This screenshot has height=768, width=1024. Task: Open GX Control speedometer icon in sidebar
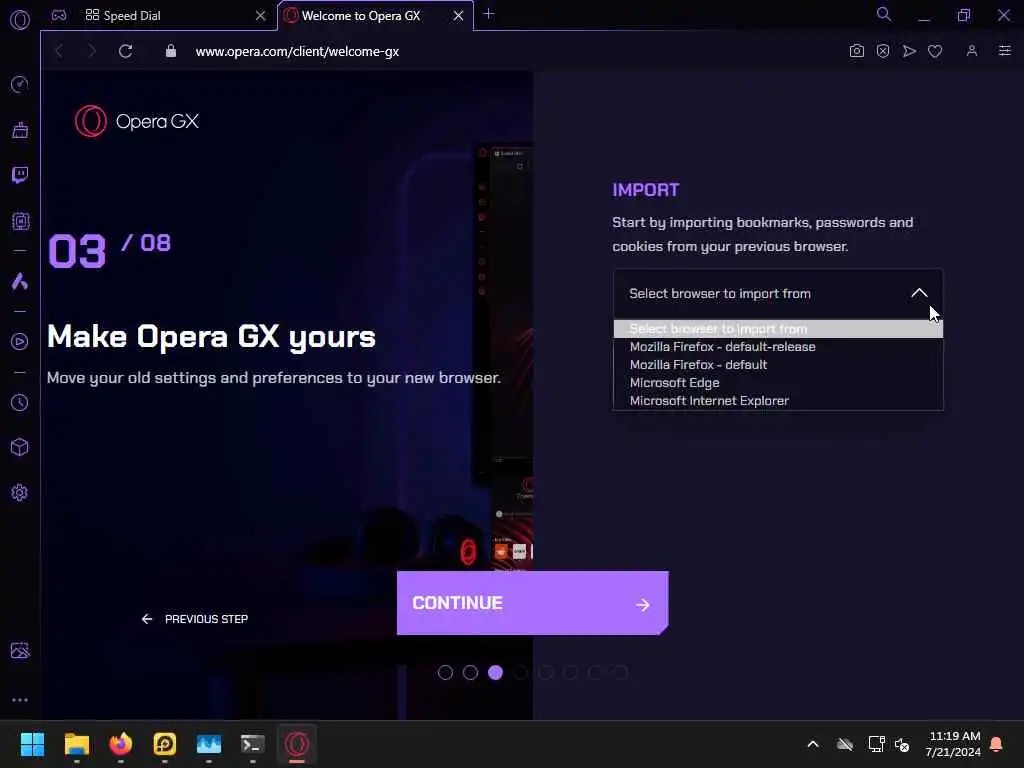[20, 84]
